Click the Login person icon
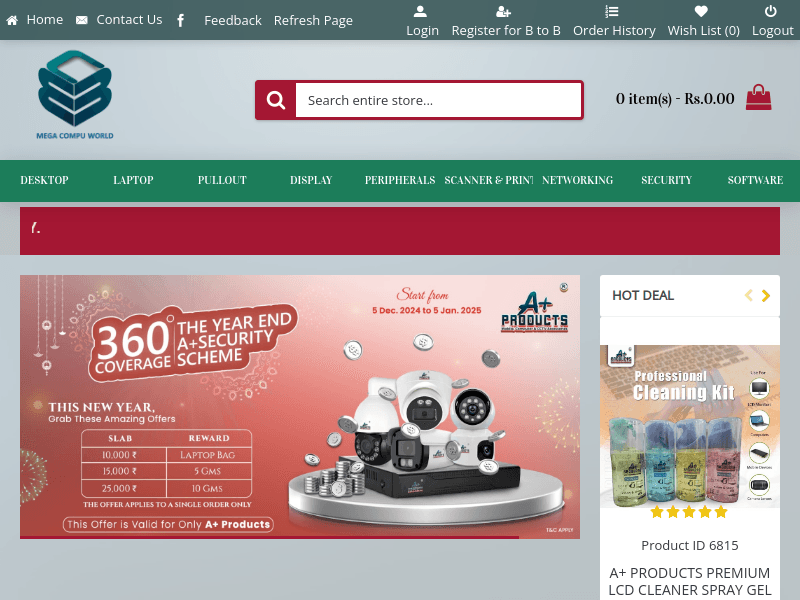 pyautogui.click(x=421, y=12)
